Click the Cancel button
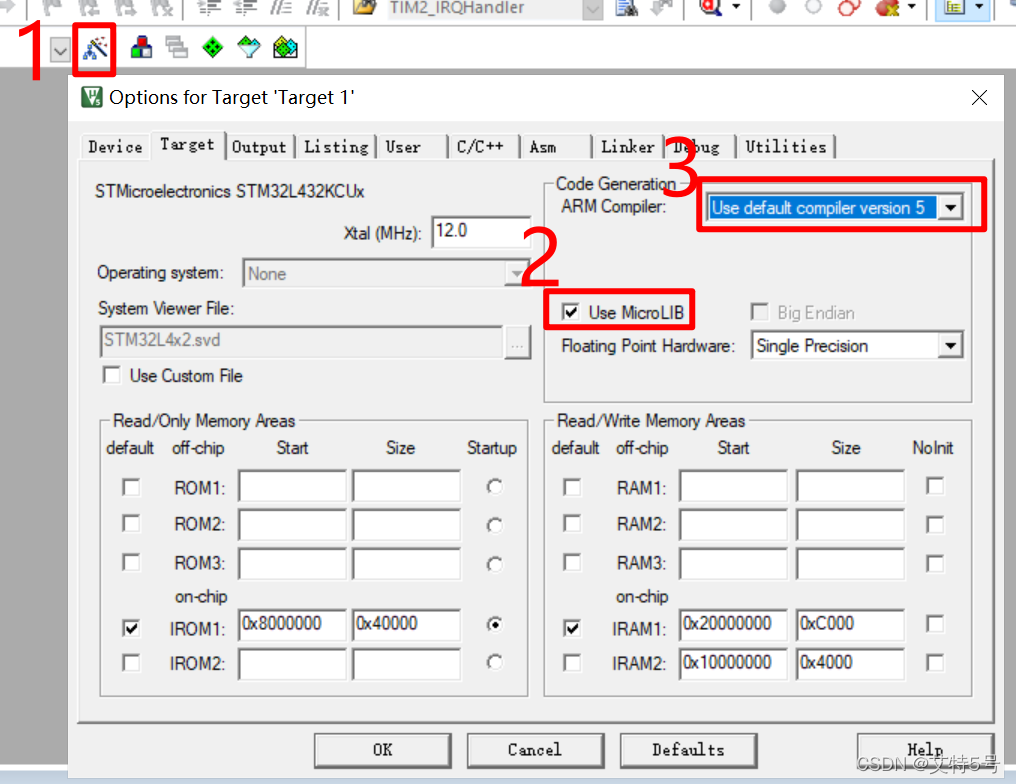This screenshot has height=784, width=1016. 535,750
